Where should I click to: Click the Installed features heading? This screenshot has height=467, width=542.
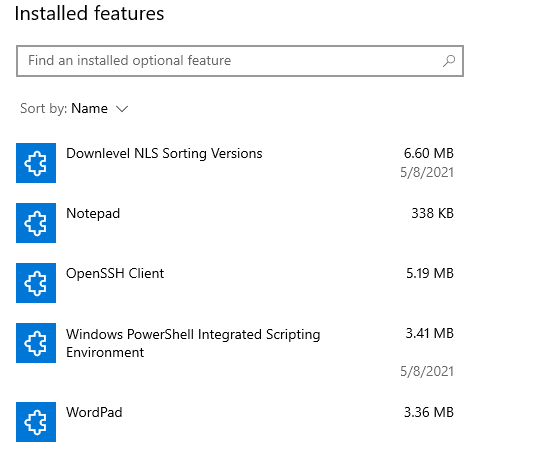pos(90,14)
